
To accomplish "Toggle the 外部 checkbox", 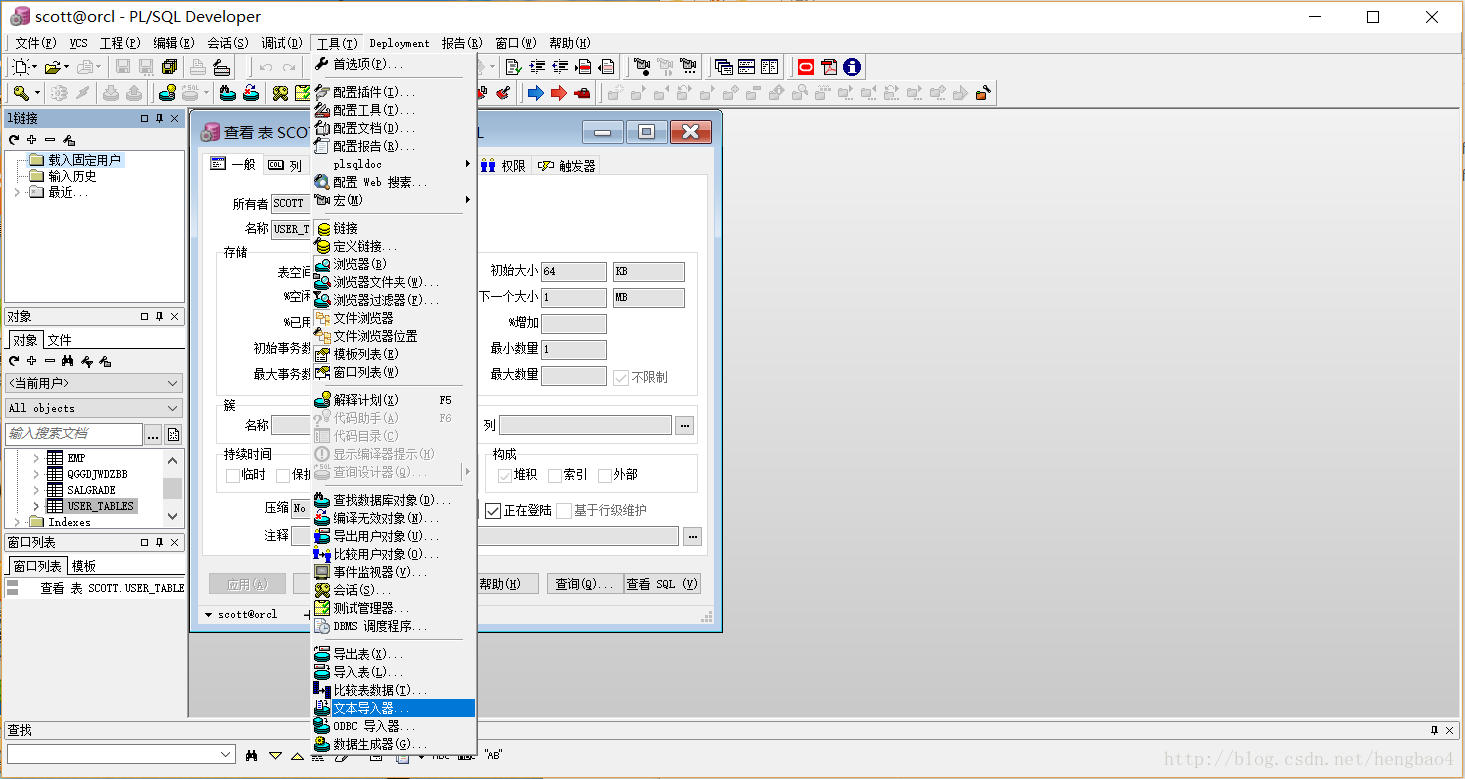I will 605,475.
